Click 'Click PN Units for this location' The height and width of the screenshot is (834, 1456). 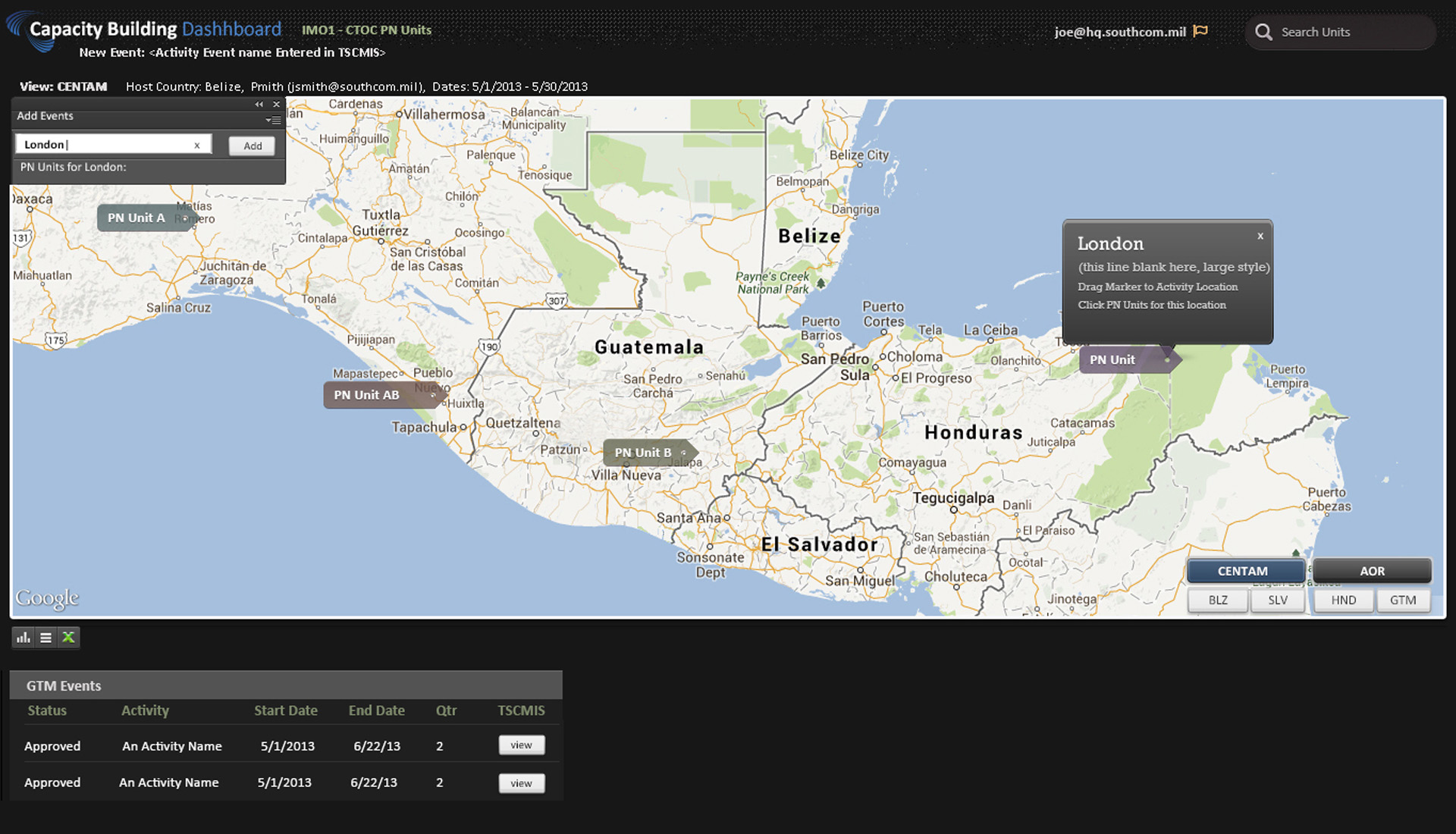click(x=1152, y=305)
